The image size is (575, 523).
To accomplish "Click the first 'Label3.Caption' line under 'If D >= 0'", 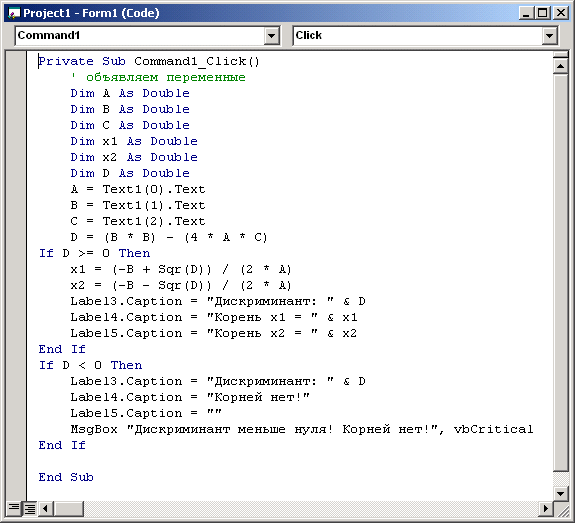I will point(218,301).
